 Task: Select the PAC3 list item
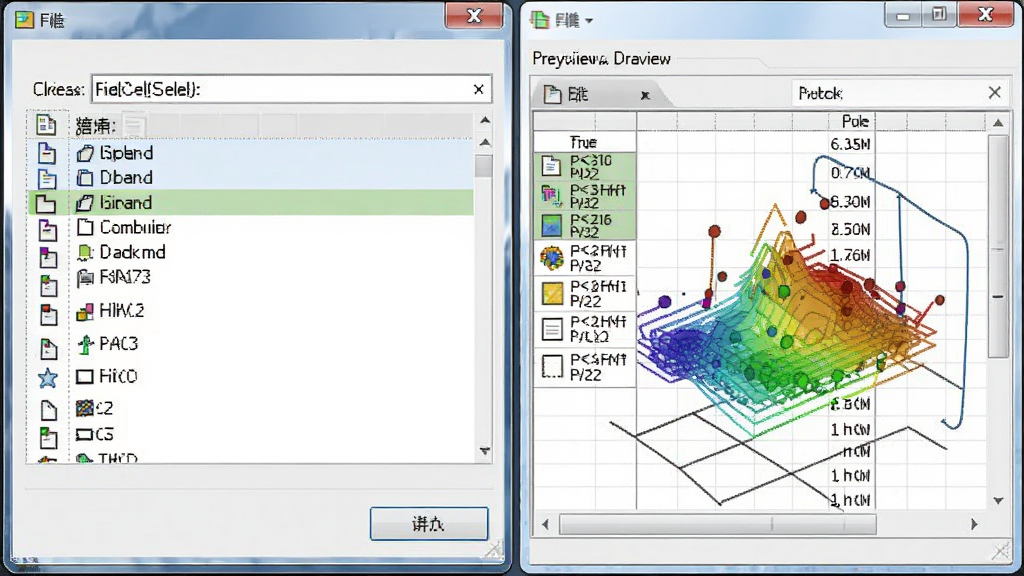[271, 344]
